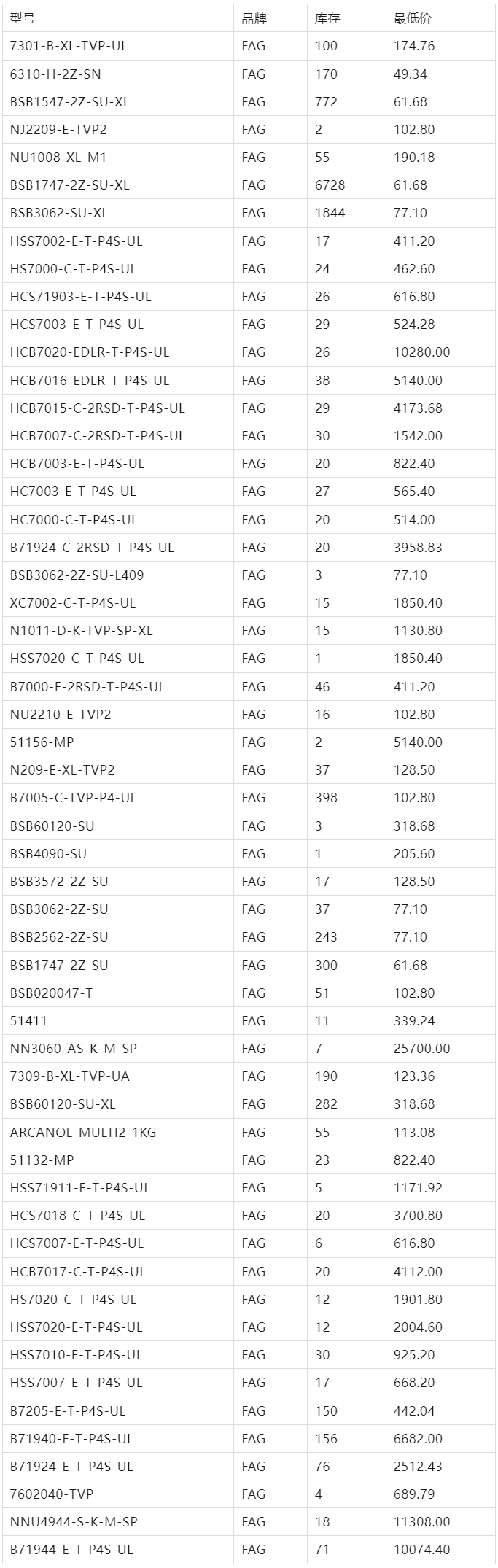
Task: Click the 最低价 column header
Action: (412, 18)
